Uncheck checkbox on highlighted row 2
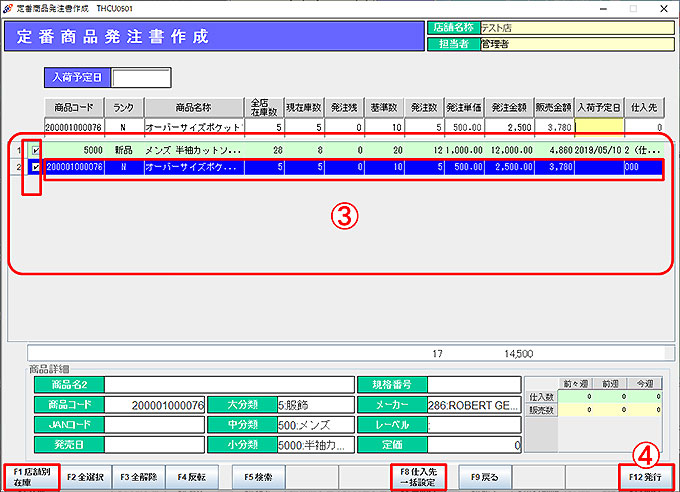Screen dimensions: 680x492 coord(36,167)
